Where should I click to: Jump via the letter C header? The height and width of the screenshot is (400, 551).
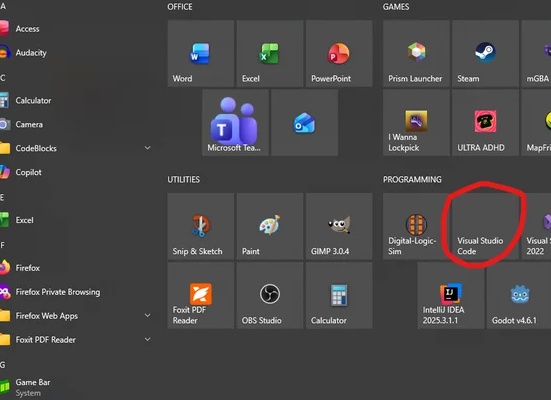click(3, 78)
